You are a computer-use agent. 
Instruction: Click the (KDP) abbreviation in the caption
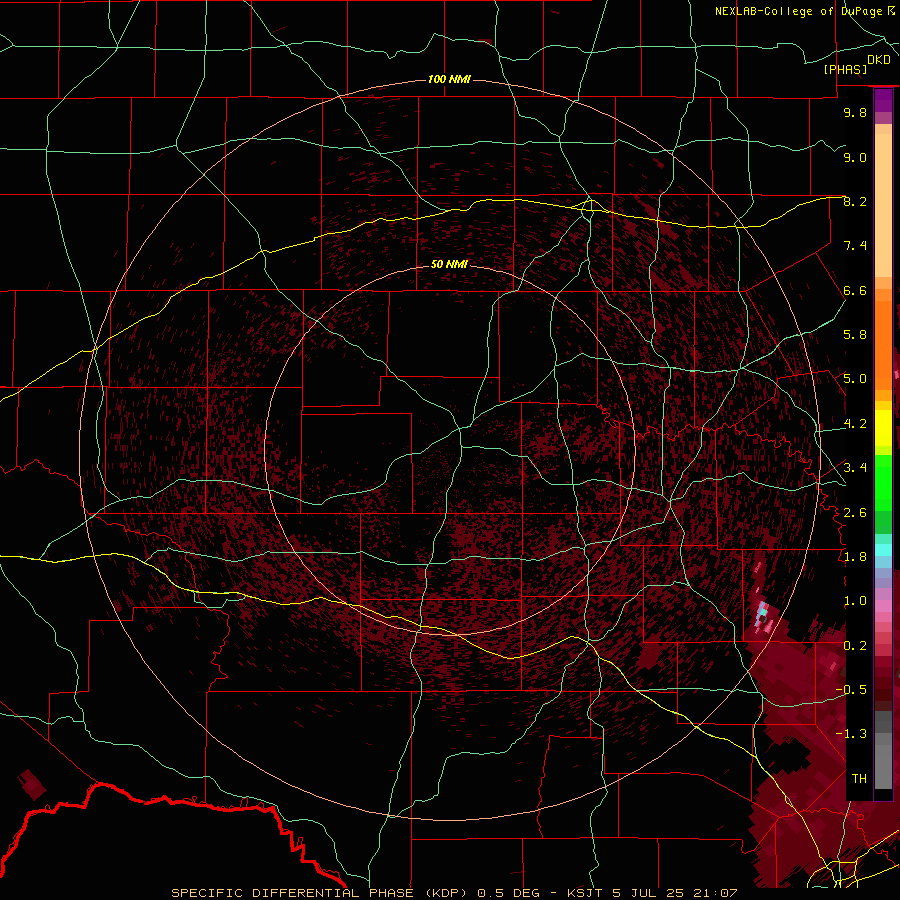[x=447, y=893]
